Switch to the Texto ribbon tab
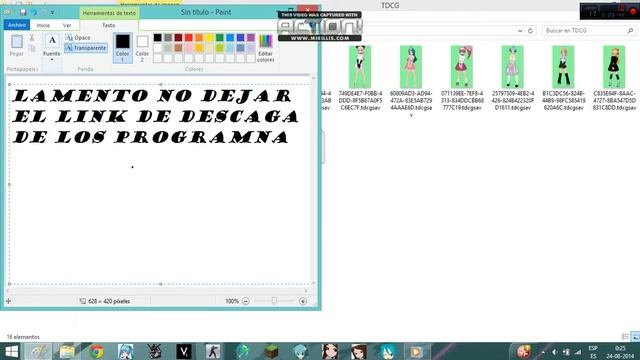 (109, 25)
